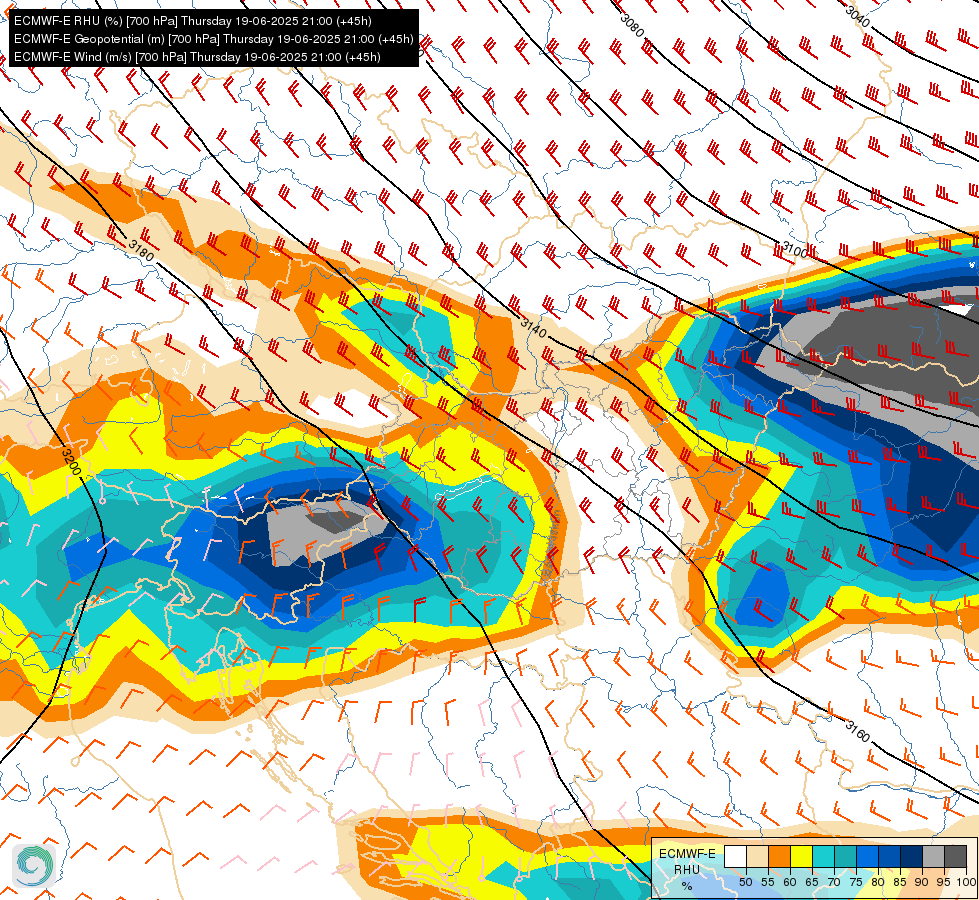
Task: Click the legend end value 100
Action: click(x=967, y=882)
